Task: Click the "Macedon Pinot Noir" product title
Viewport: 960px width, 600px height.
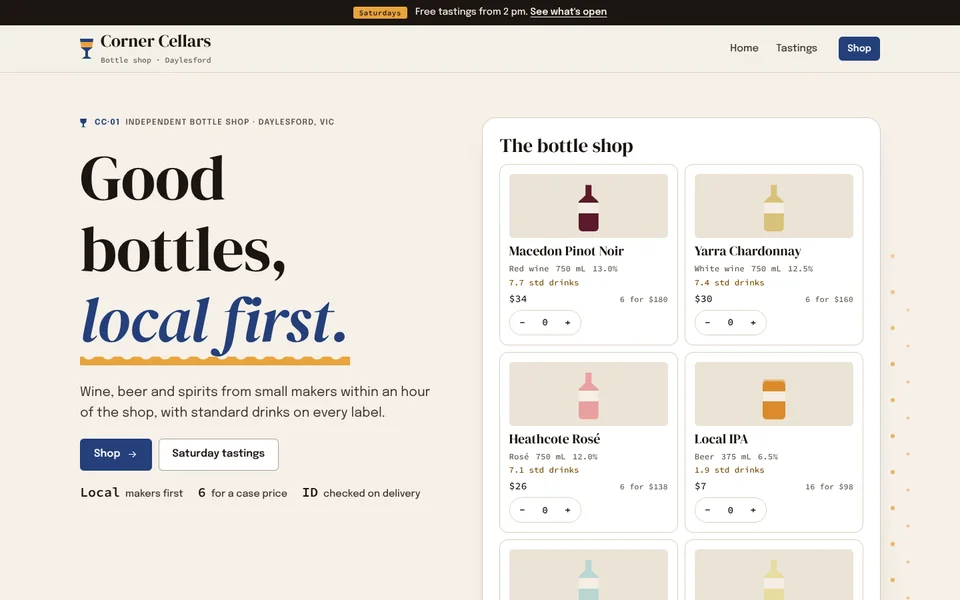Action: [x=566, y=251]
